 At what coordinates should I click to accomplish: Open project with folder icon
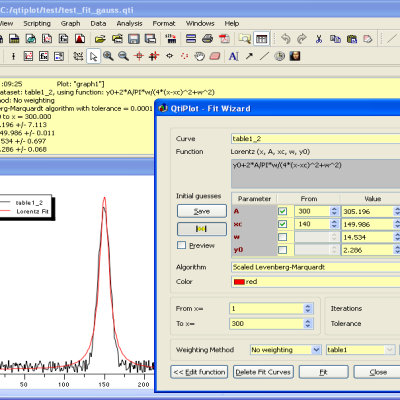click(100, 39)
